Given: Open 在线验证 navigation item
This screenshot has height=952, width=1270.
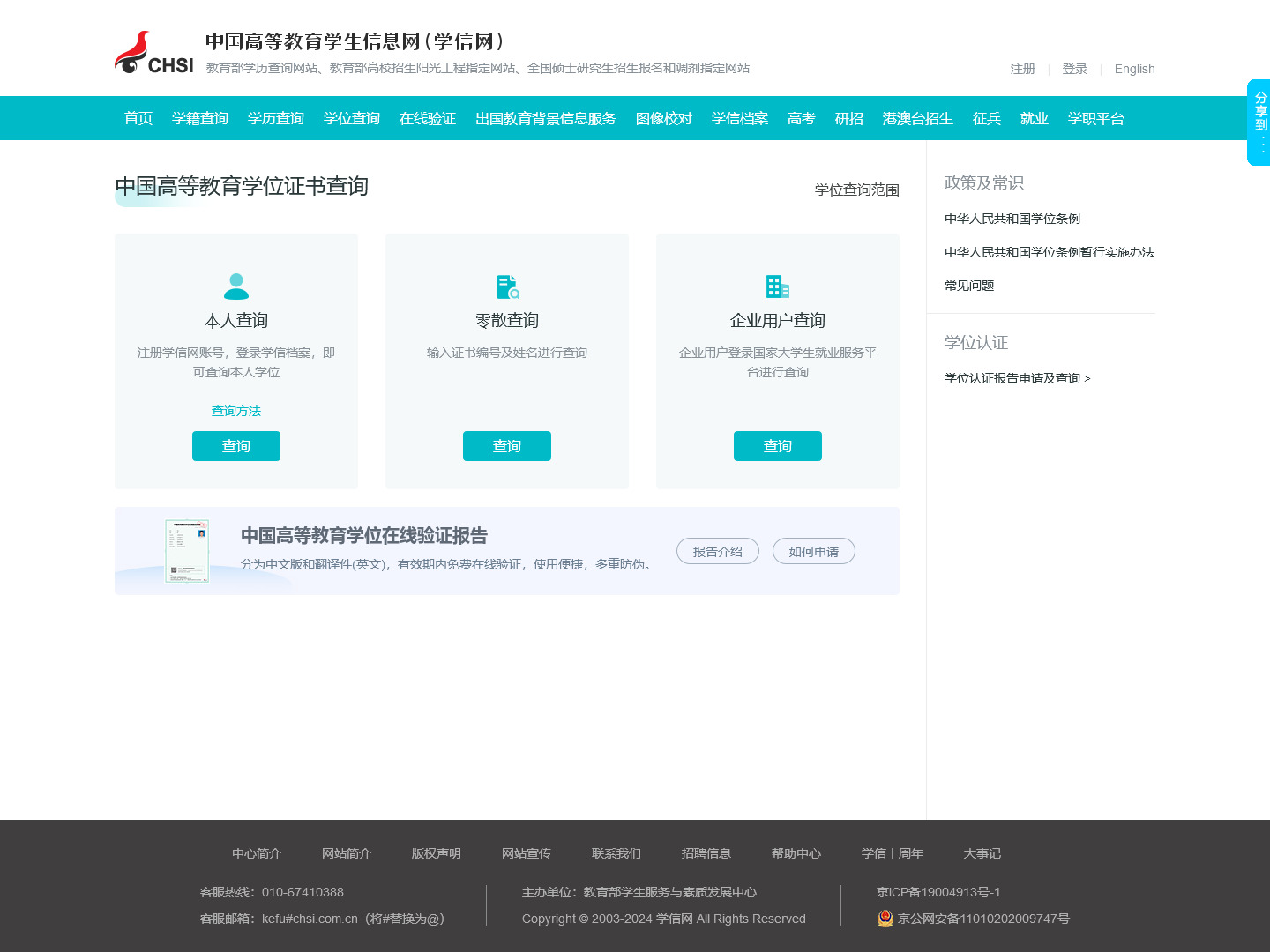Looking at the screenshot, I should coord(428,118).
